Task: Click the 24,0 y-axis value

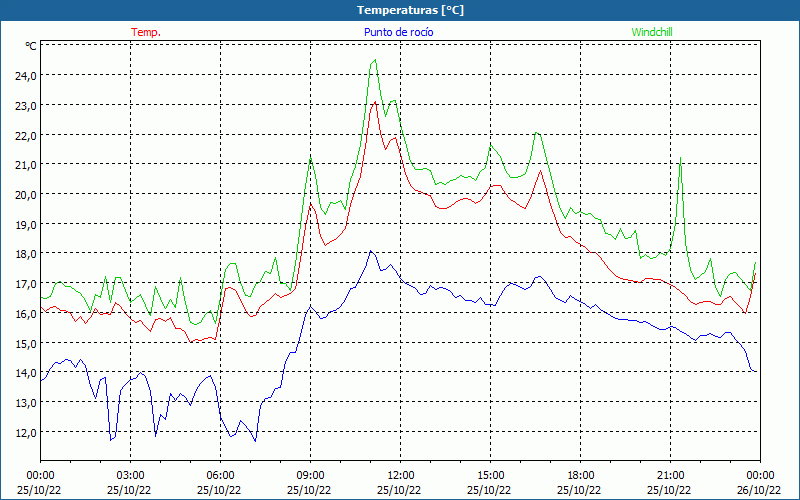Action: click(x=26, y=76)
